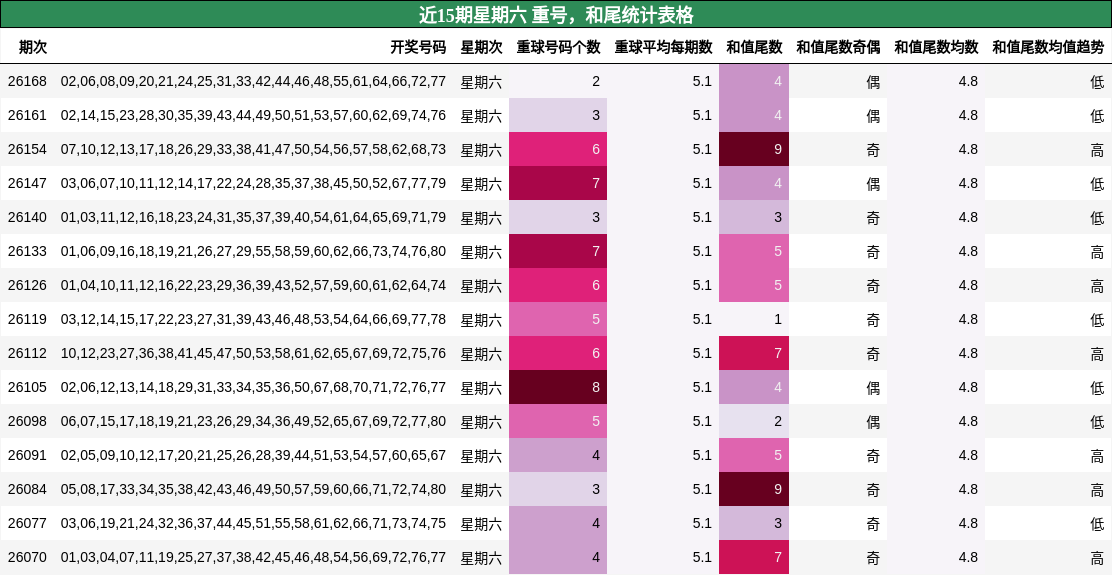Image resolution: width=1112 pixels, height=575 pixels.
Task: Select winning numbers starting 03,12,14,15 in row 26119
Action: [x=253, y=320]
